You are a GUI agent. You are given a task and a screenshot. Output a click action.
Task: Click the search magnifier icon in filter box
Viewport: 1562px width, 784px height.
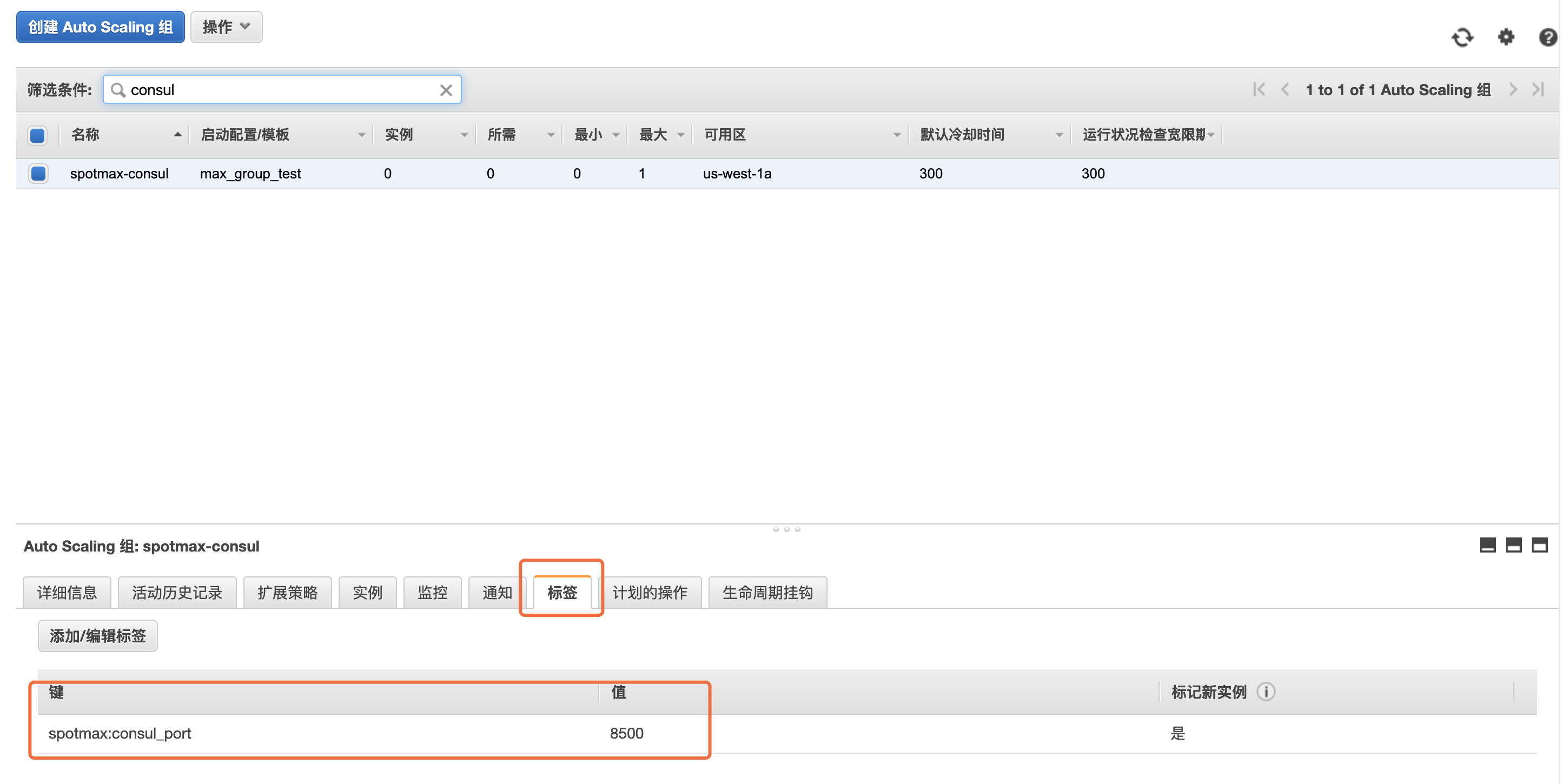[118, 90]
